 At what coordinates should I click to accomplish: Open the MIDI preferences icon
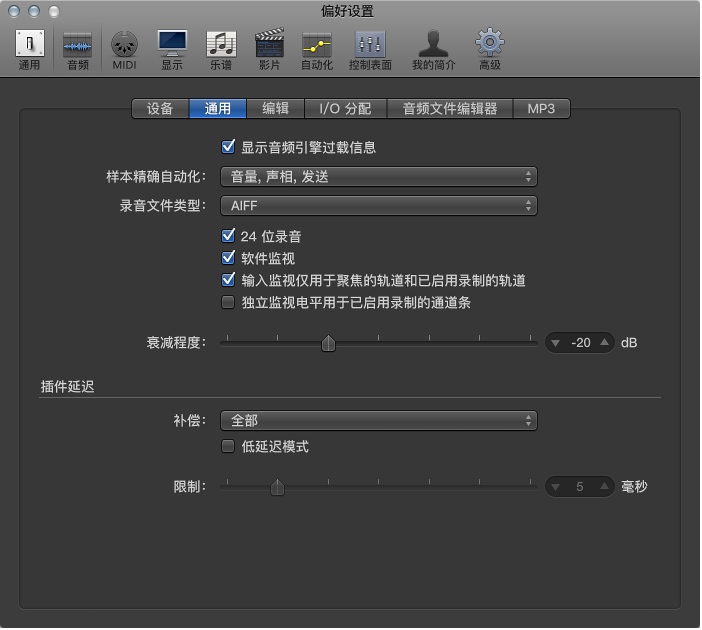(124, 50)
